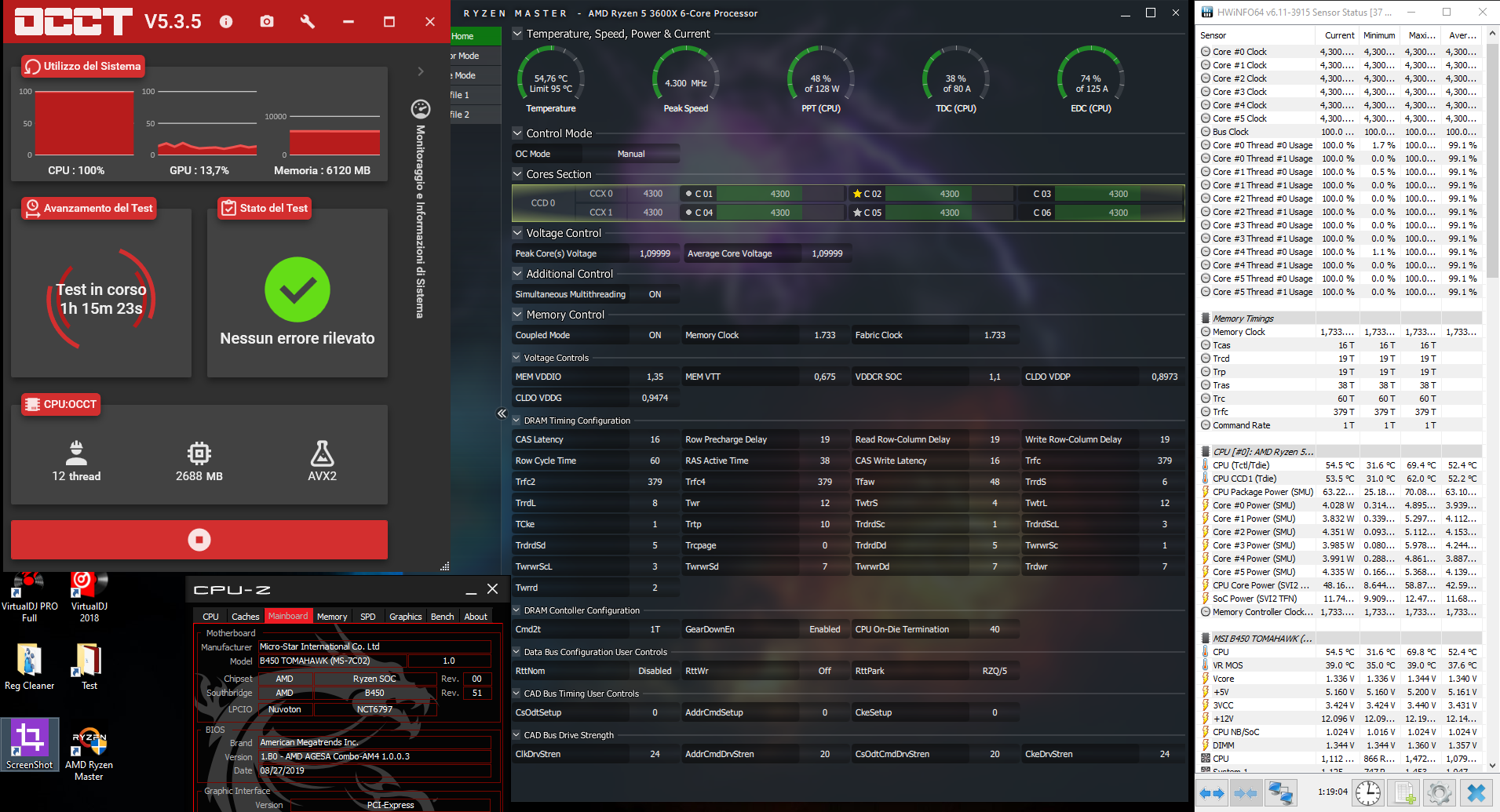The image size is (1500, 812).
Task: Click HWiNFO expand columns arrows icon
Action: pyautogui.click(x=1212, y=793)
